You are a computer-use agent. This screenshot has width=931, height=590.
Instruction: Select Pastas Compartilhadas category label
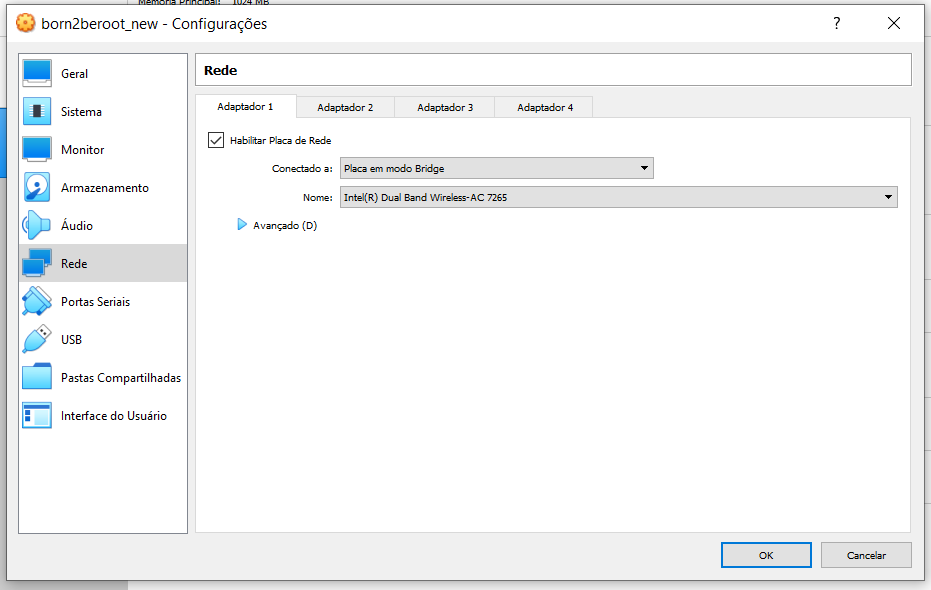click(121, 378)
